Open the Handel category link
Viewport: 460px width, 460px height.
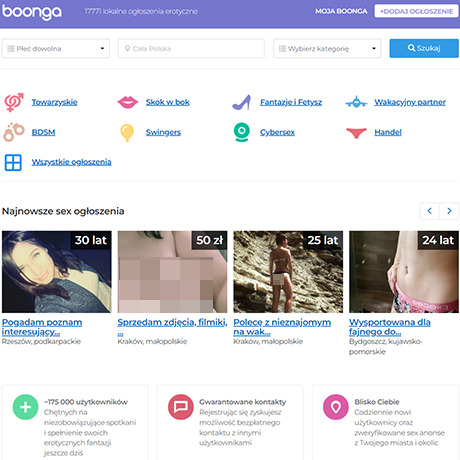click(x=388, y=132)
